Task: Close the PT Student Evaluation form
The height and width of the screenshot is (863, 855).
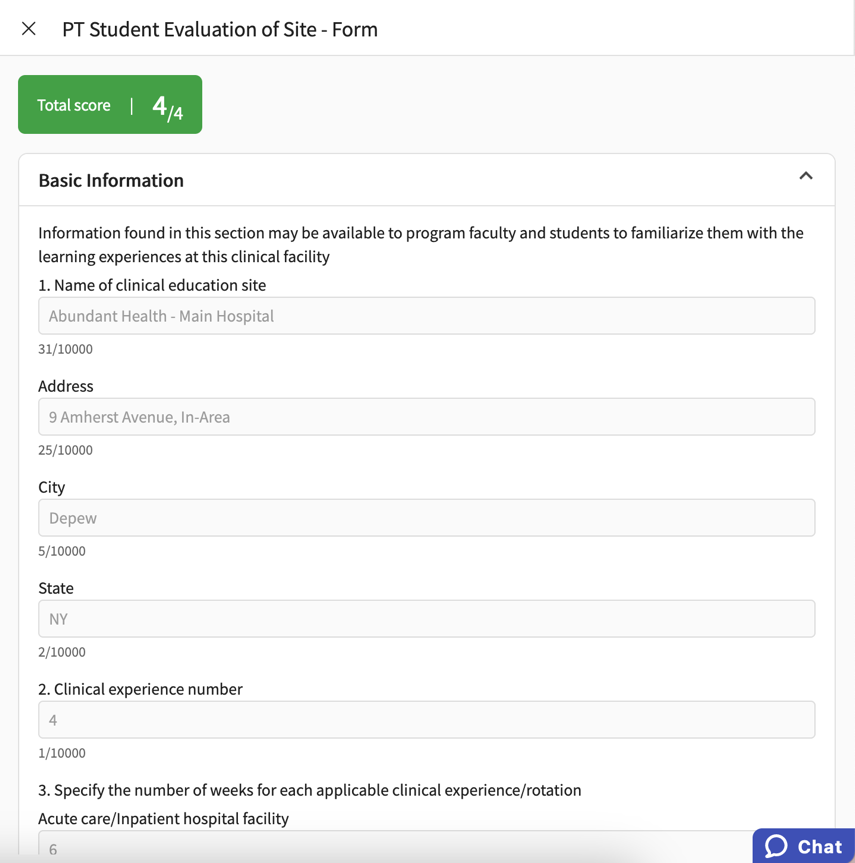Action: tap(27, 28)
